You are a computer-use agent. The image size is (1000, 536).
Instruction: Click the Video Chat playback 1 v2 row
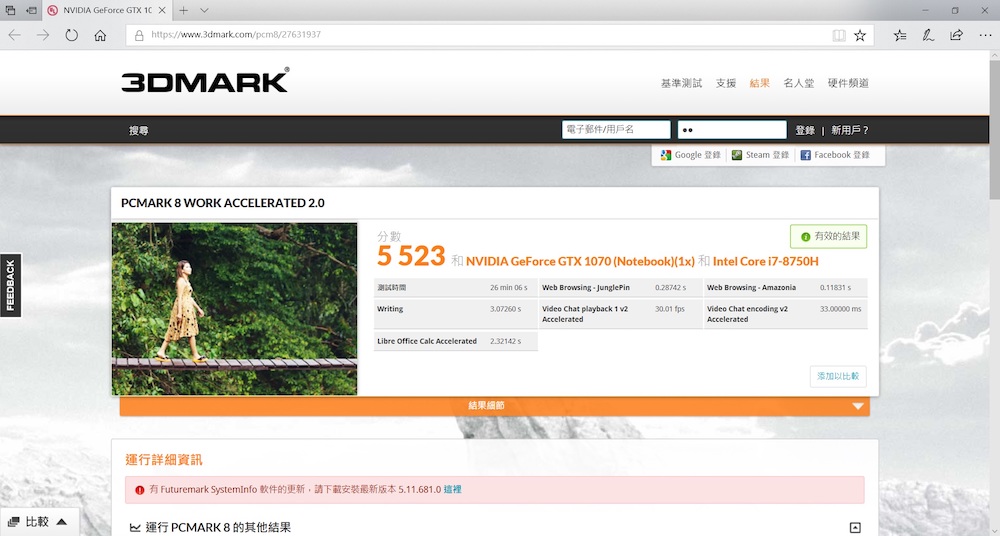point(621,314)
